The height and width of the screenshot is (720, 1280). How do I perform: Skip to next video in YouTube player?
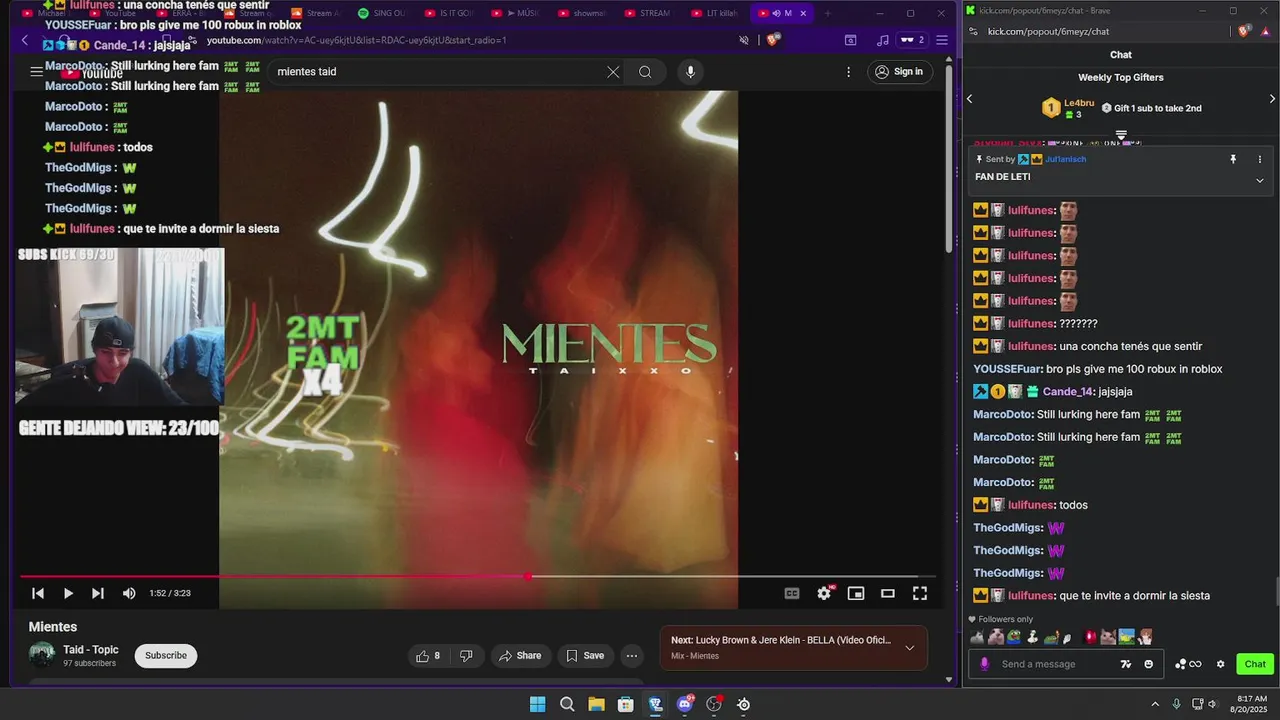[x=98, y=593]
